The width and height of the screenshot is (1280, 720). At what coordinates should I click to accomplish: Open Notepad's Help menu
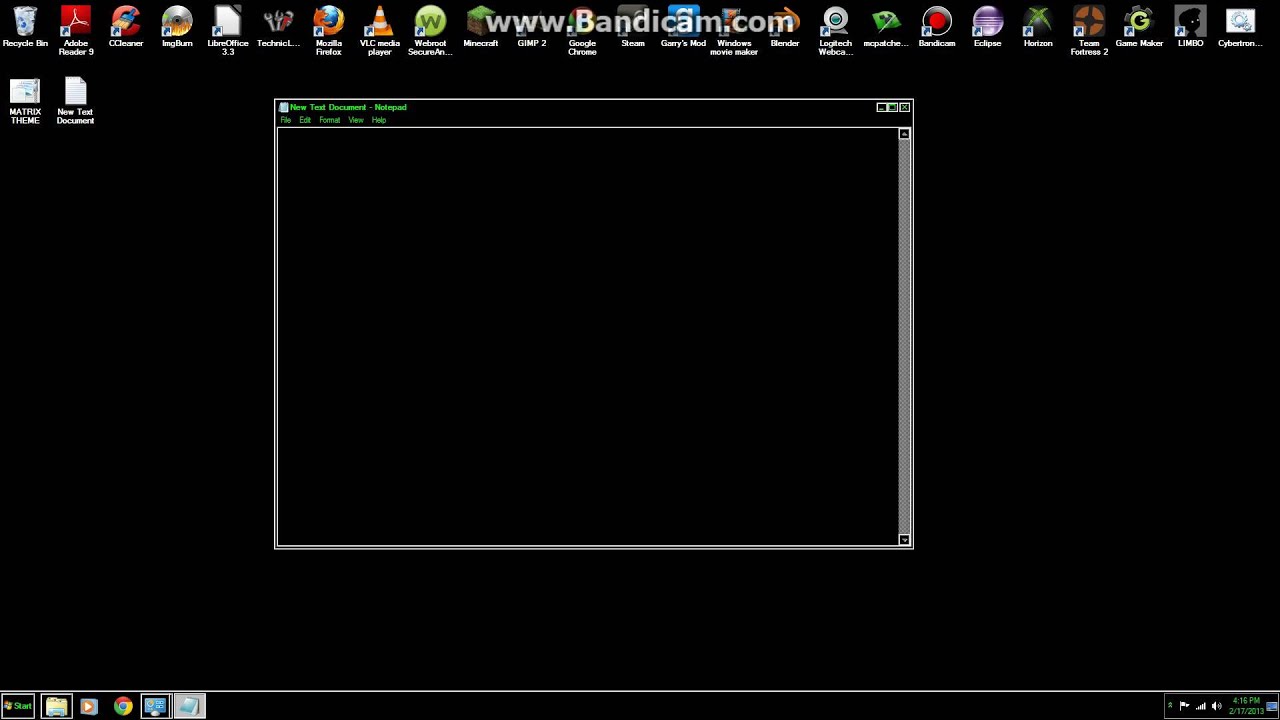379,120
